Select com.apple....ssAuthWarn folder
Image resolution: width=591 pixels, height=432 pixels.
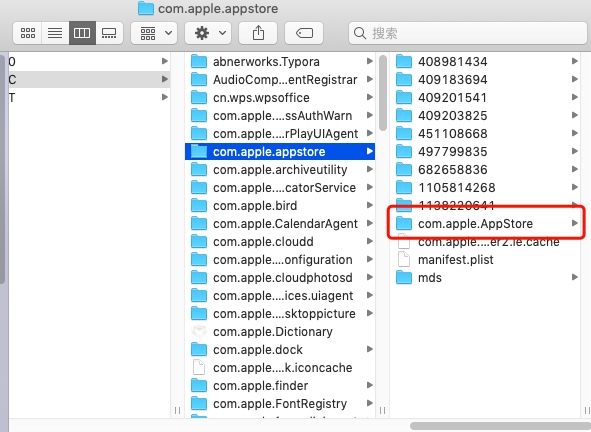pos(280,116)
